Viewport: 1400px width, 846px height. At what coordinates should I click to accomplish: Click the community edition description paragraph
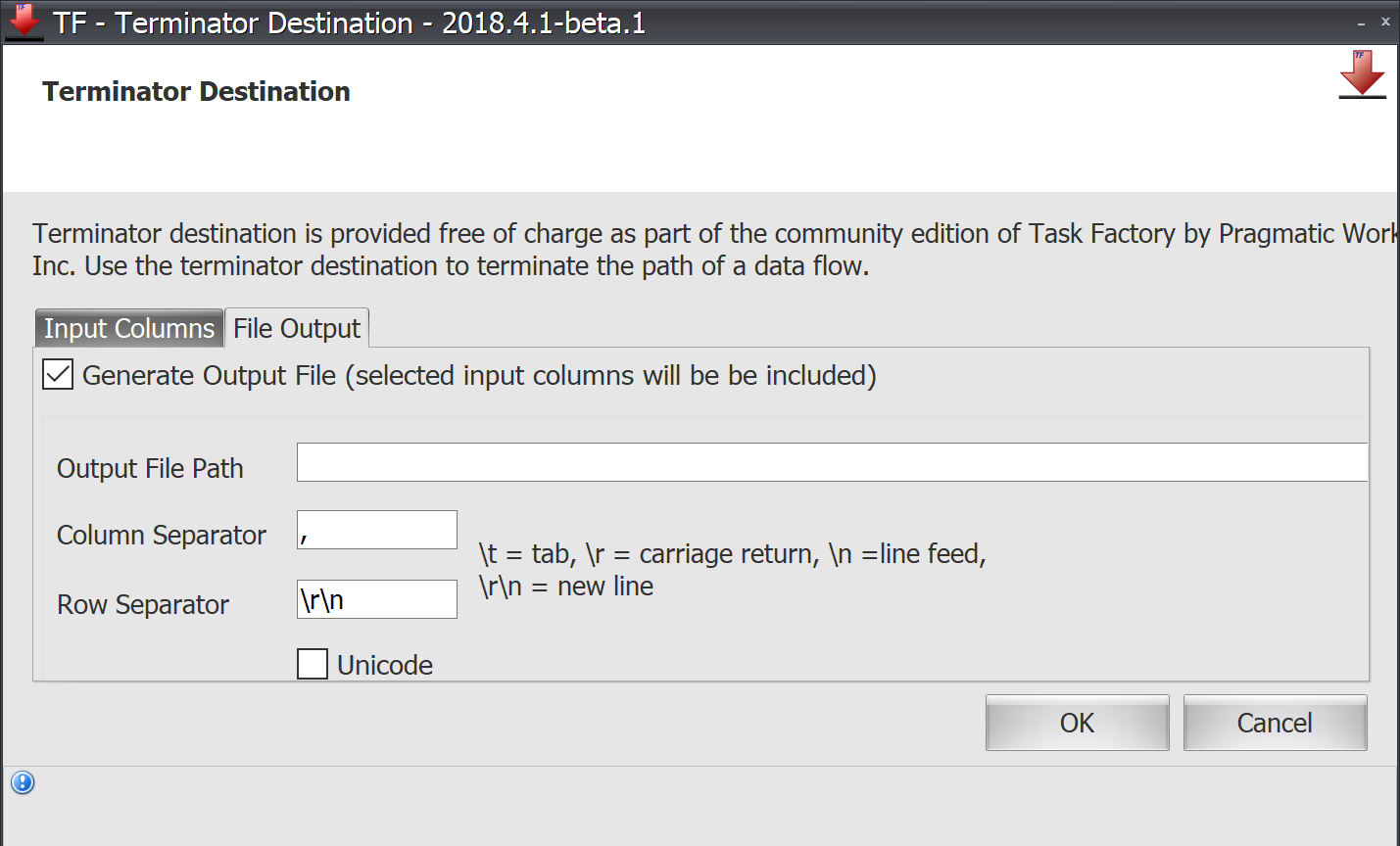pos(715,250)
